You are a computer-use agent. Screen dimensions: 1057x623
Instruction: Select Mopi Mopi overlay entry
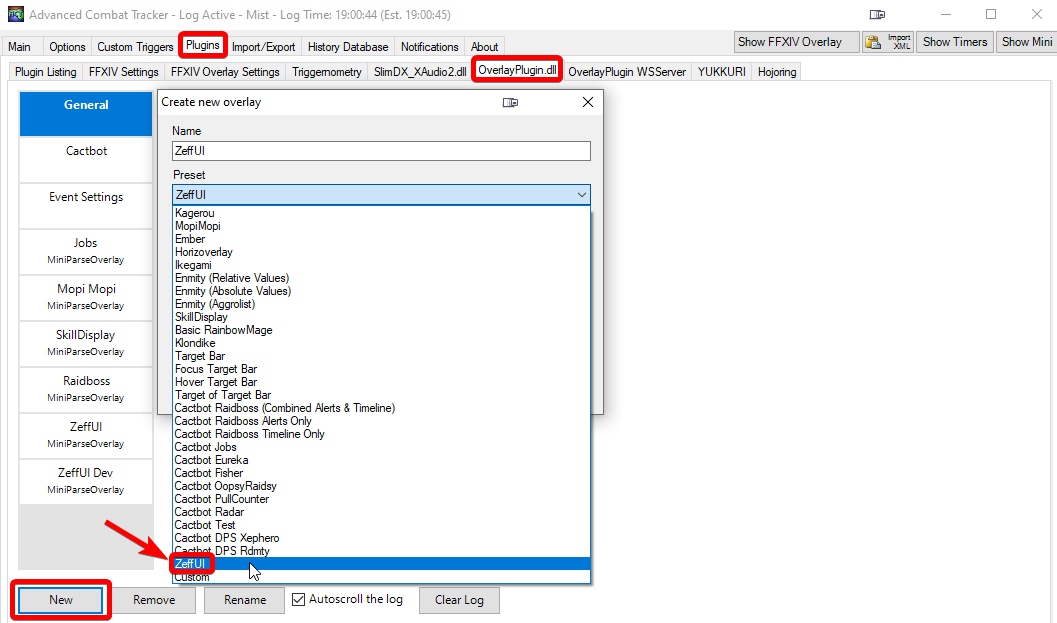tap(86, 297)
